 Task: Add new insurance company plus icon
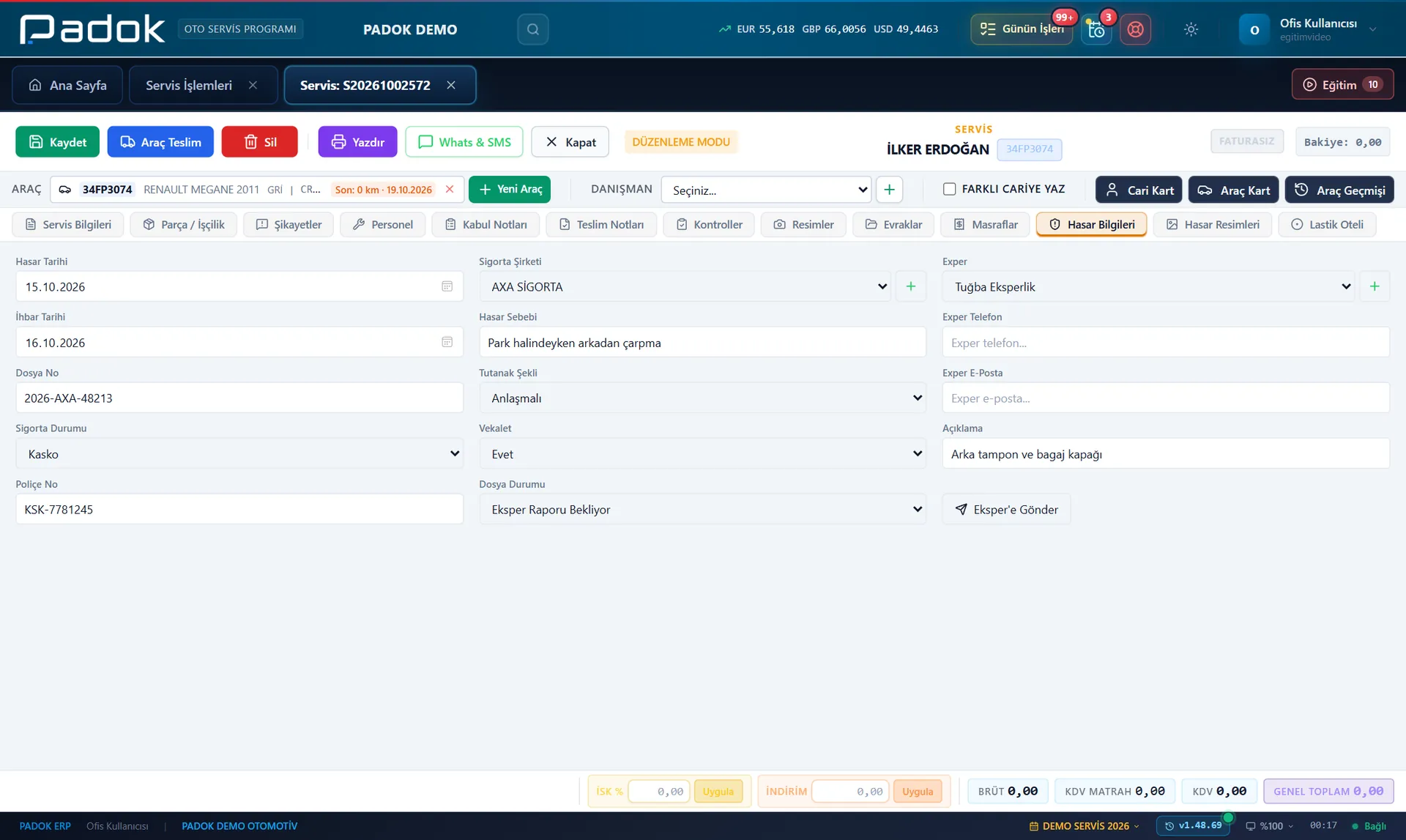[x=911, y=286]
